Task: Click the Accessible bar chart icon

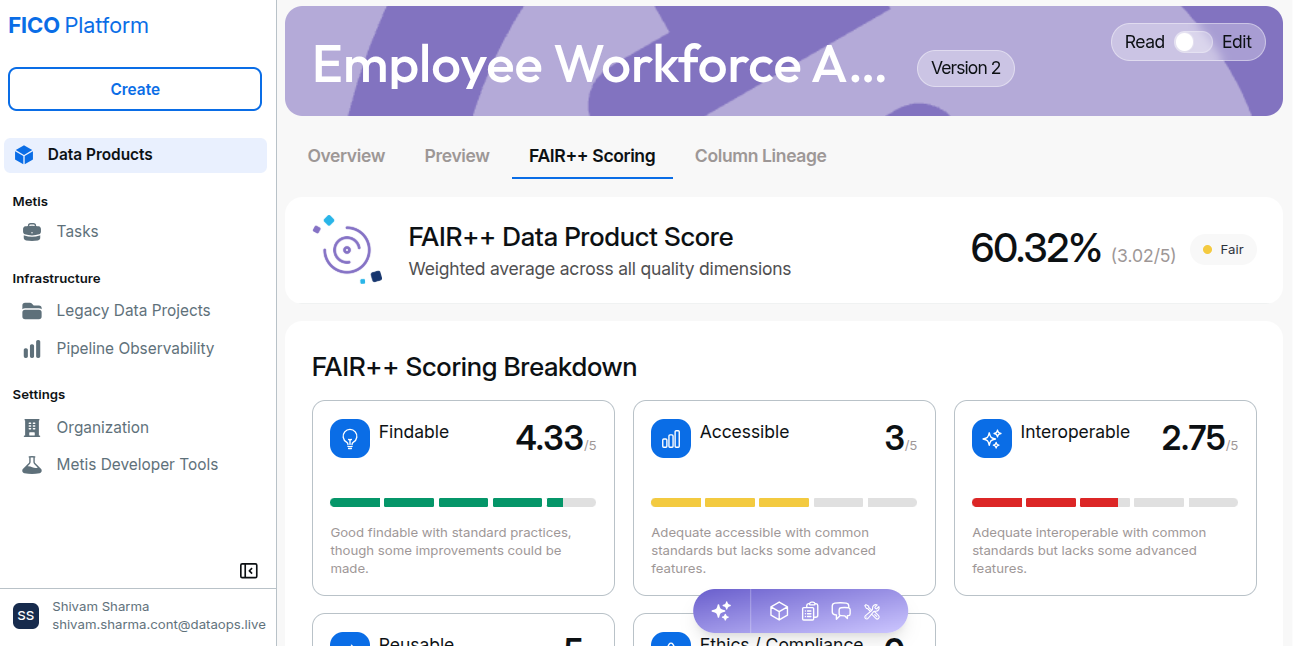Action: click(671, 438)
